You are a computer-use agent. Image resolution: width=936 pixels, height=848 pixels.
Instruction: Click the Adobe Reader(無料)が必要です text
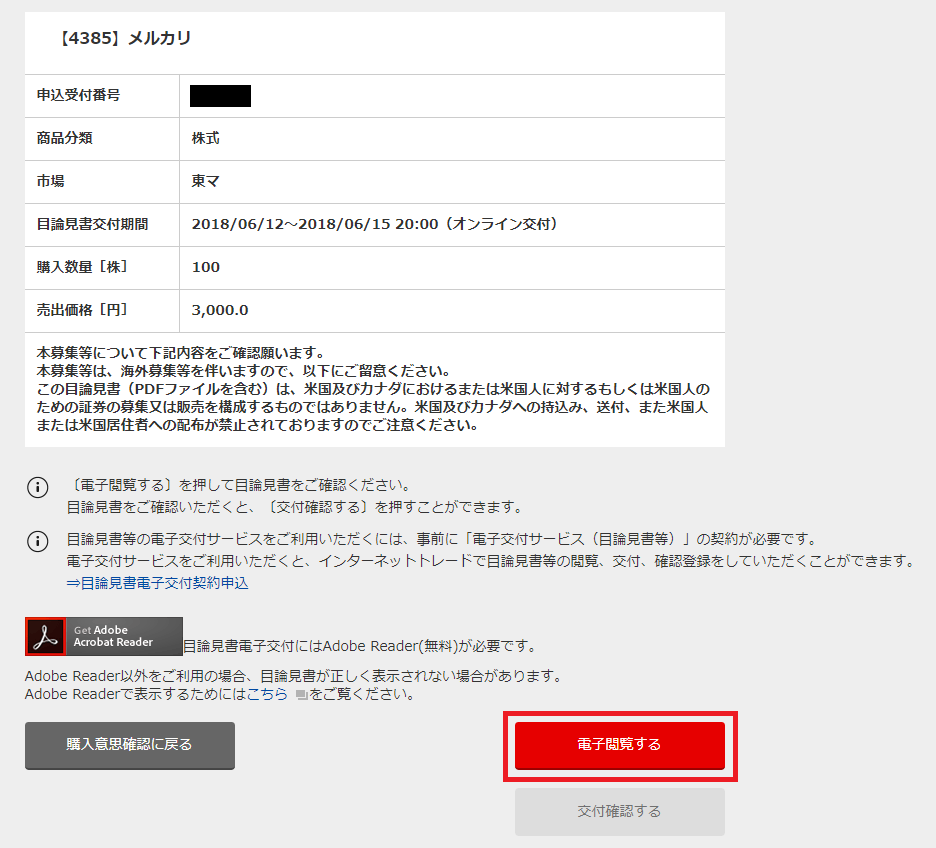362,646
